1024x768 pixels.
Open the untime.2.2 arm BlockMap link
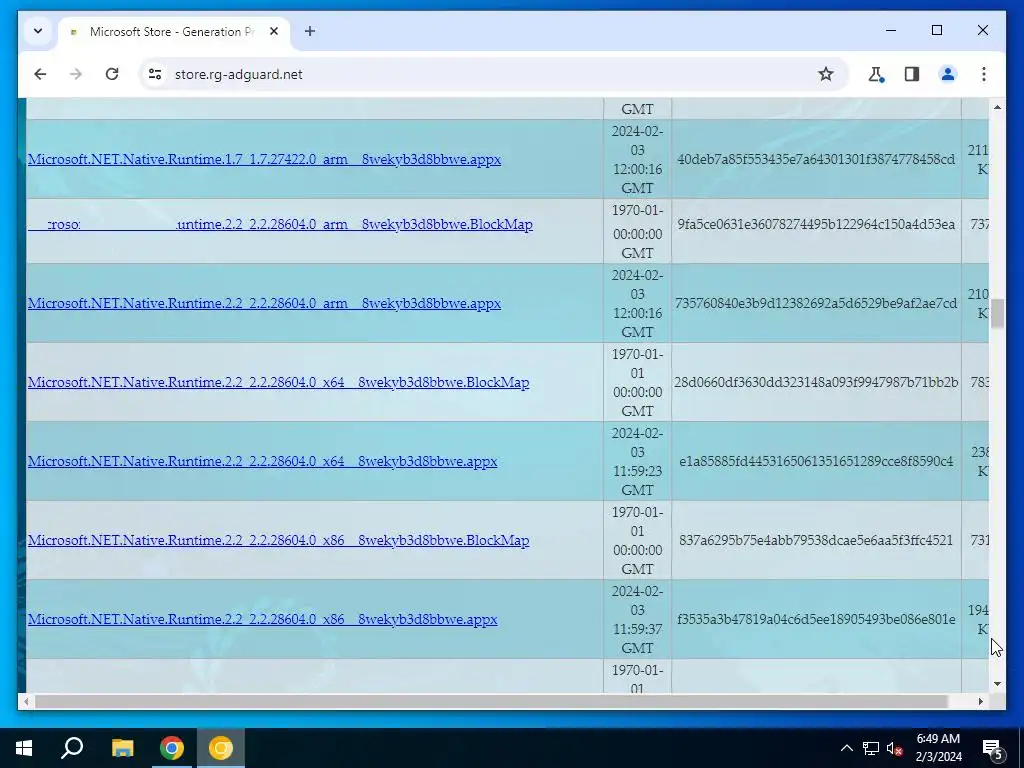pos(280,225)
